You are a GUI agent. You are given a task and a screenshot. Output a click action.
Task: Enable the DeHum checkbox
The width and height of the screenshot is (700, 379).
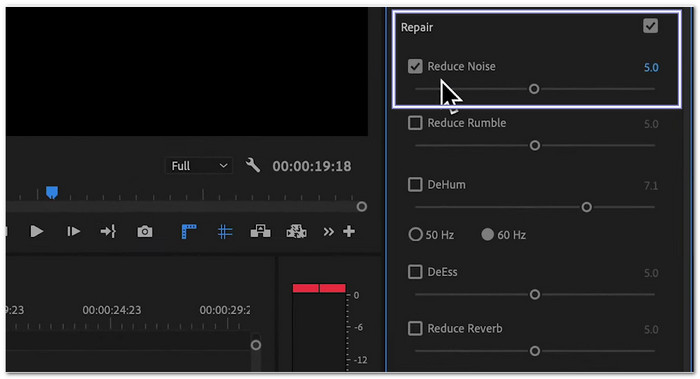coord(415,184)
